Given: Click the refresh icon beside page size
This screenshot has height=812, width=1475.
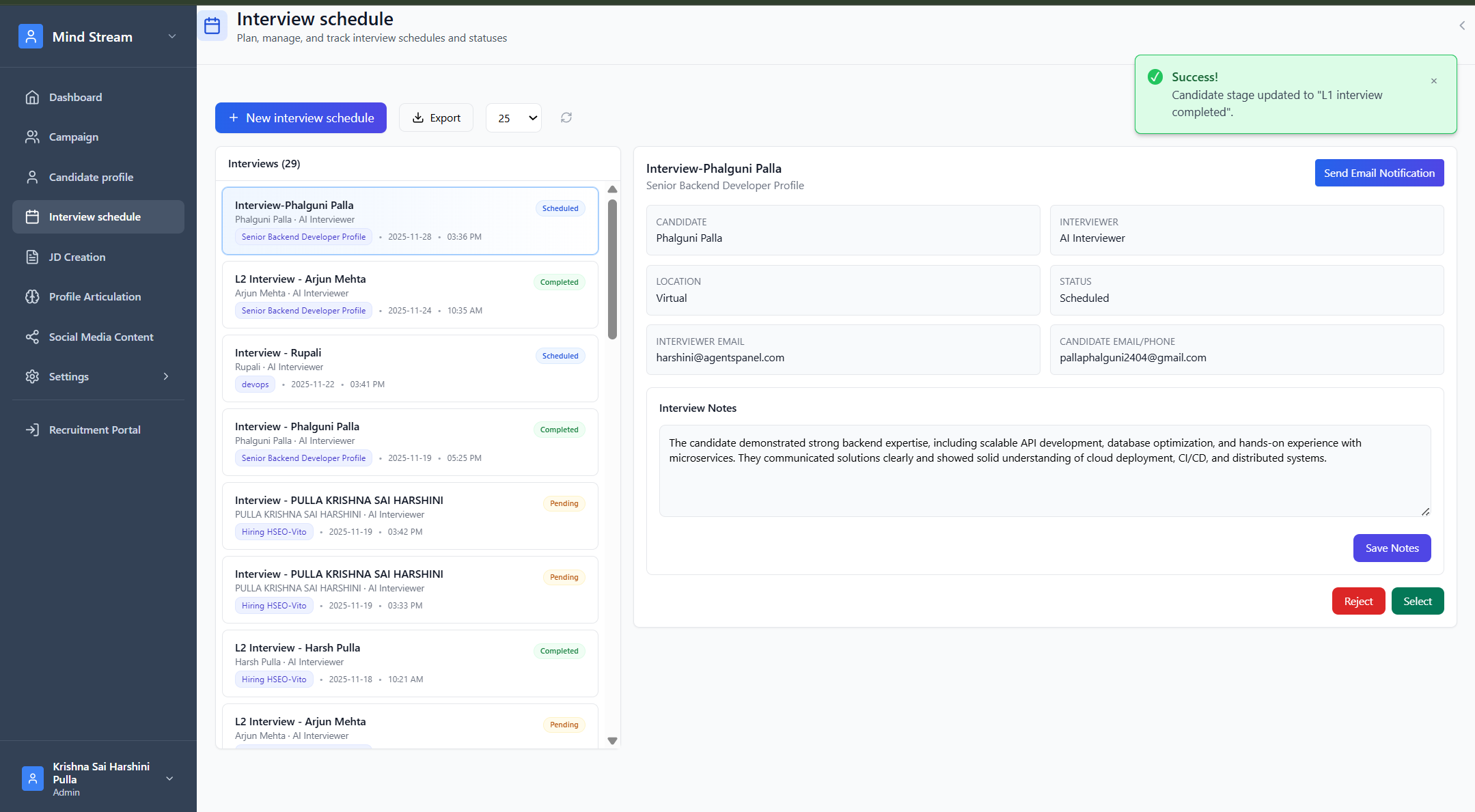Looking at the screenshot, I should click(566, 117).
